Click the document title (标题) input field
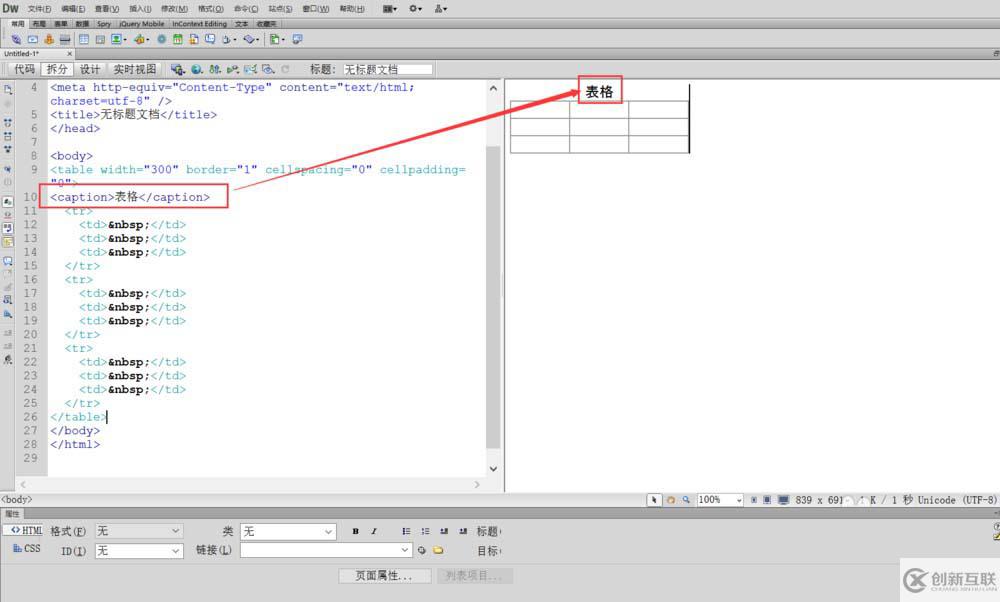Viewport: 1000px width, 602px height. [388, 69]
